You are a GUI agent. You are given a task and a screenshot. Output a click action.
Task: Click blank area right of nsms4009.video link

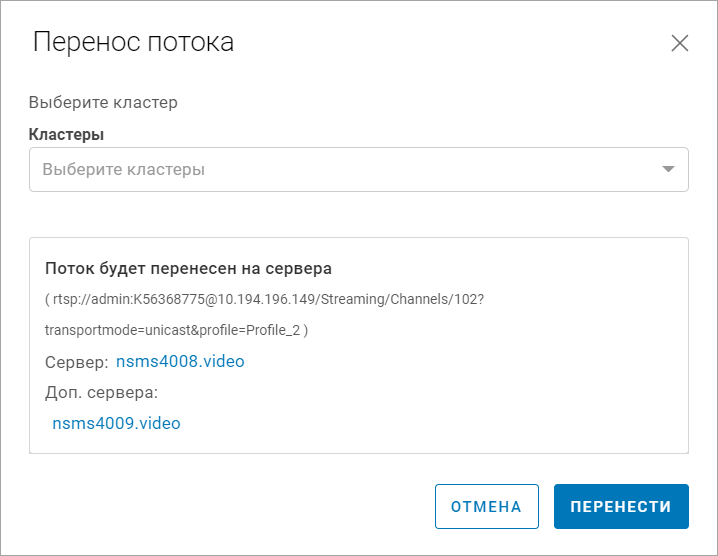point(430,423)
